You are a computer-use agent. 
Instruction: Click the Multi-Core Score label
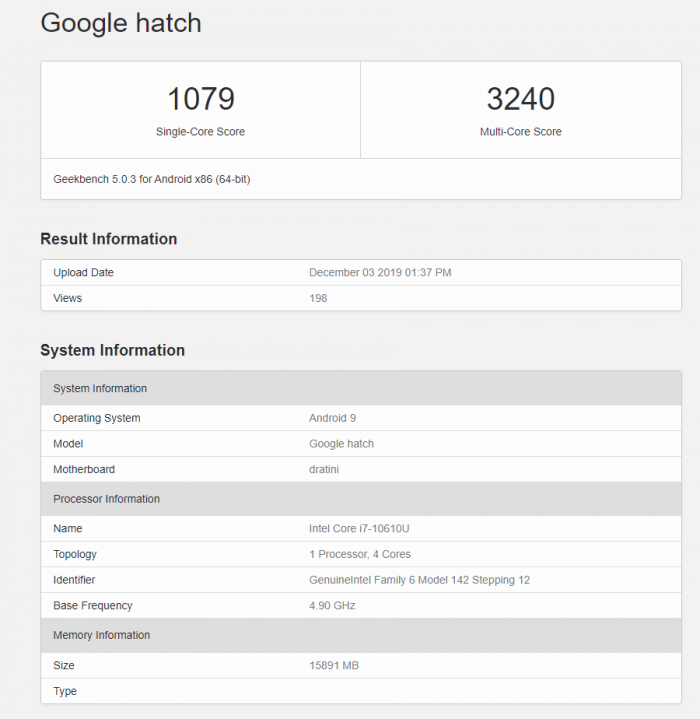(x=520, y=132)
